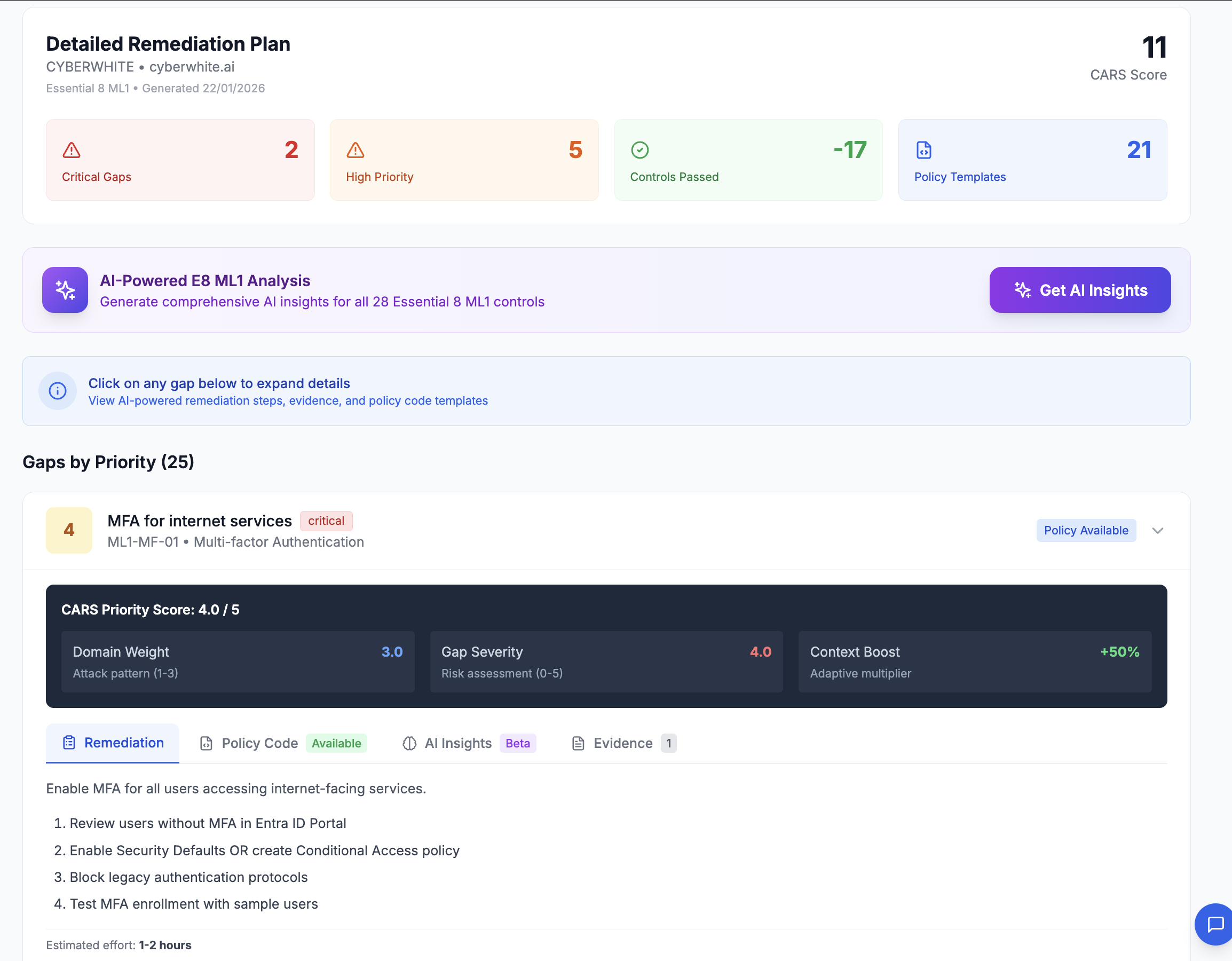Open the chat bubble widget
This screenshot has height=961, width=1232.
pos(1214,925)
